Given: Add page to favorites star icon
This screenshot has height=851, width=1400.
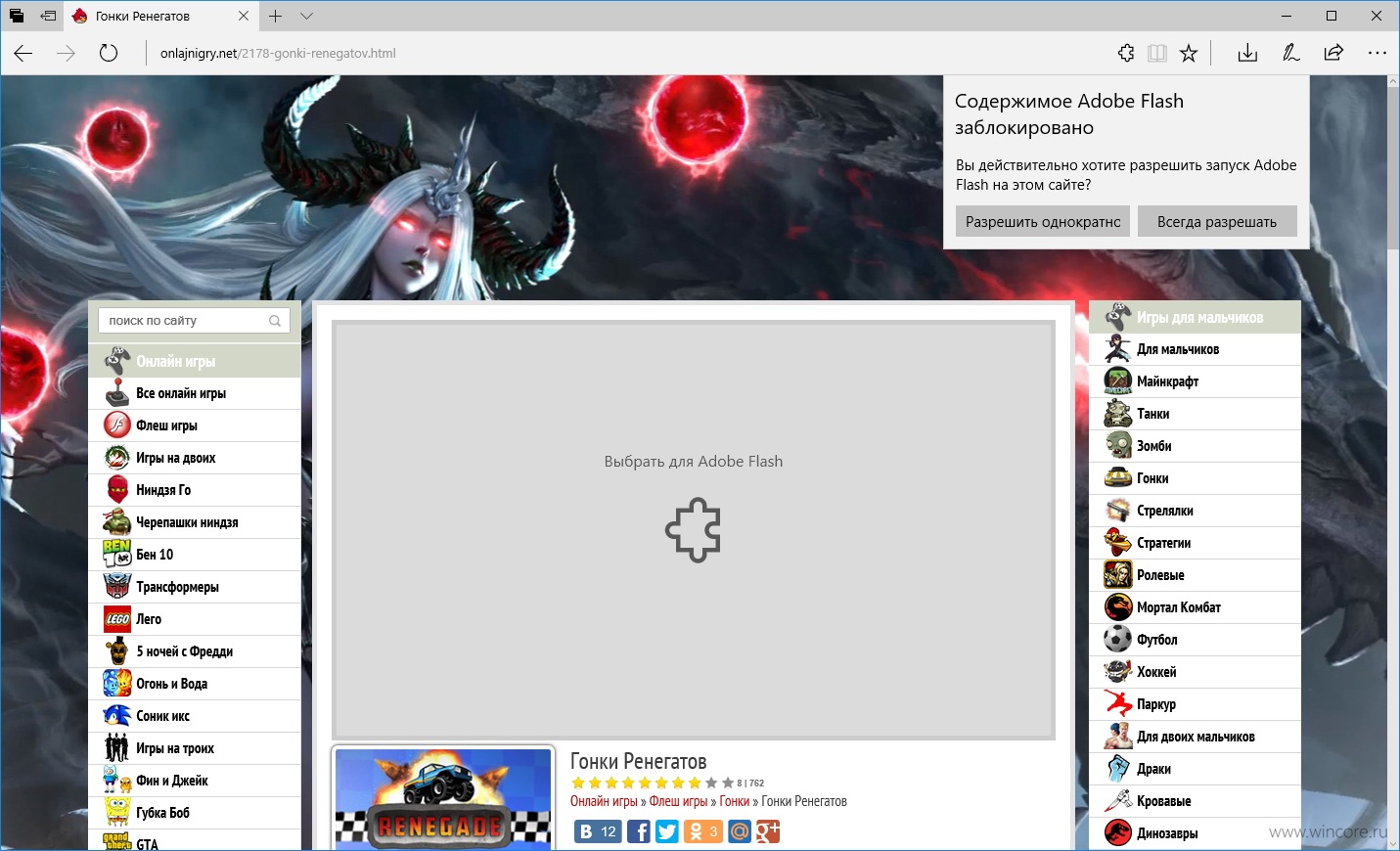Looking at the screenshot, I should (1189, 53).
